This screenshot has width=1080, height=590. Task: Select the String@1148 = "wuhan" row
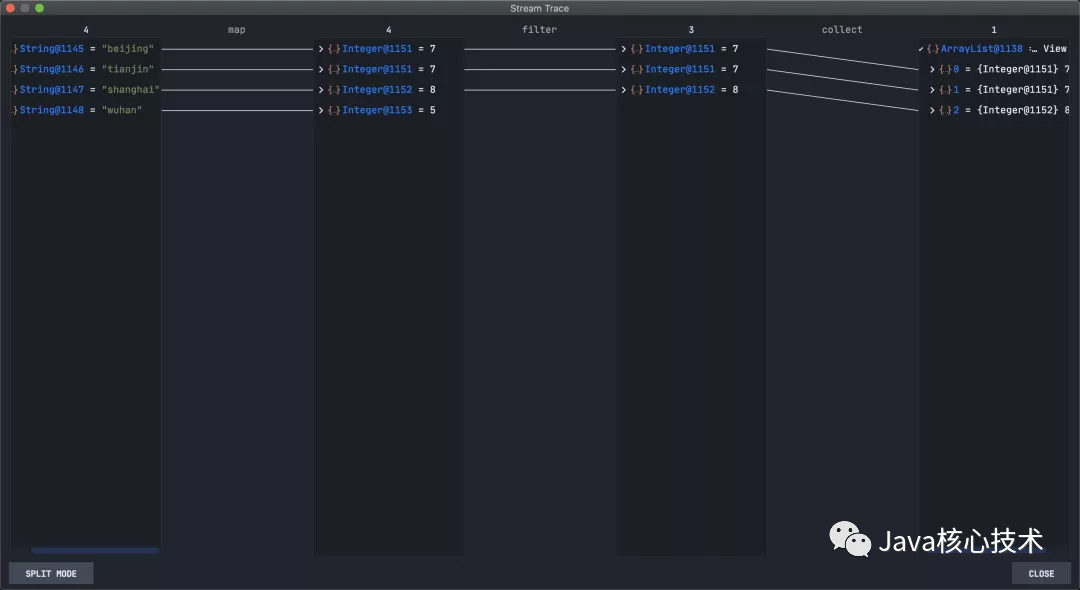(85, 110)
